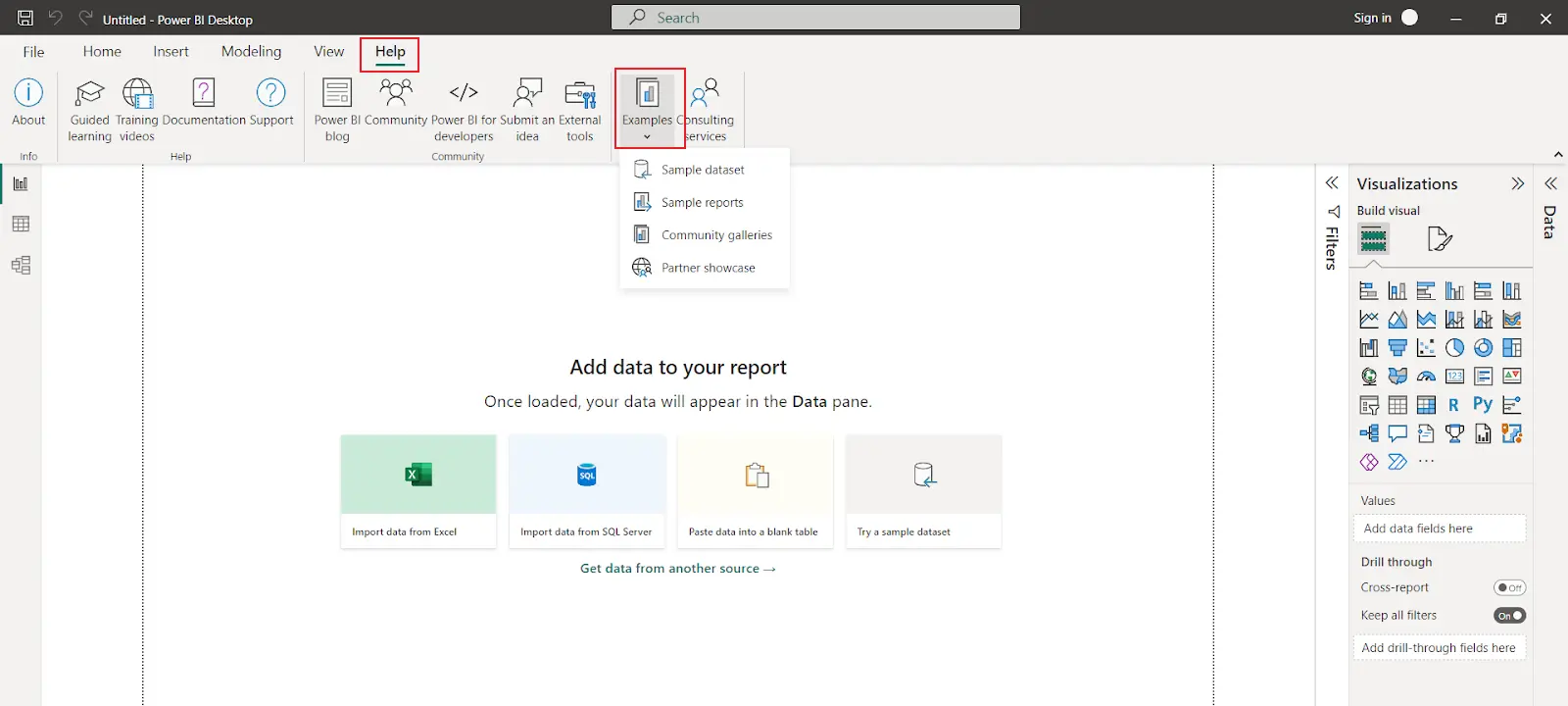Click Try a sample dataset card
The image size is (1568, 706).
[x=923, y=491]
